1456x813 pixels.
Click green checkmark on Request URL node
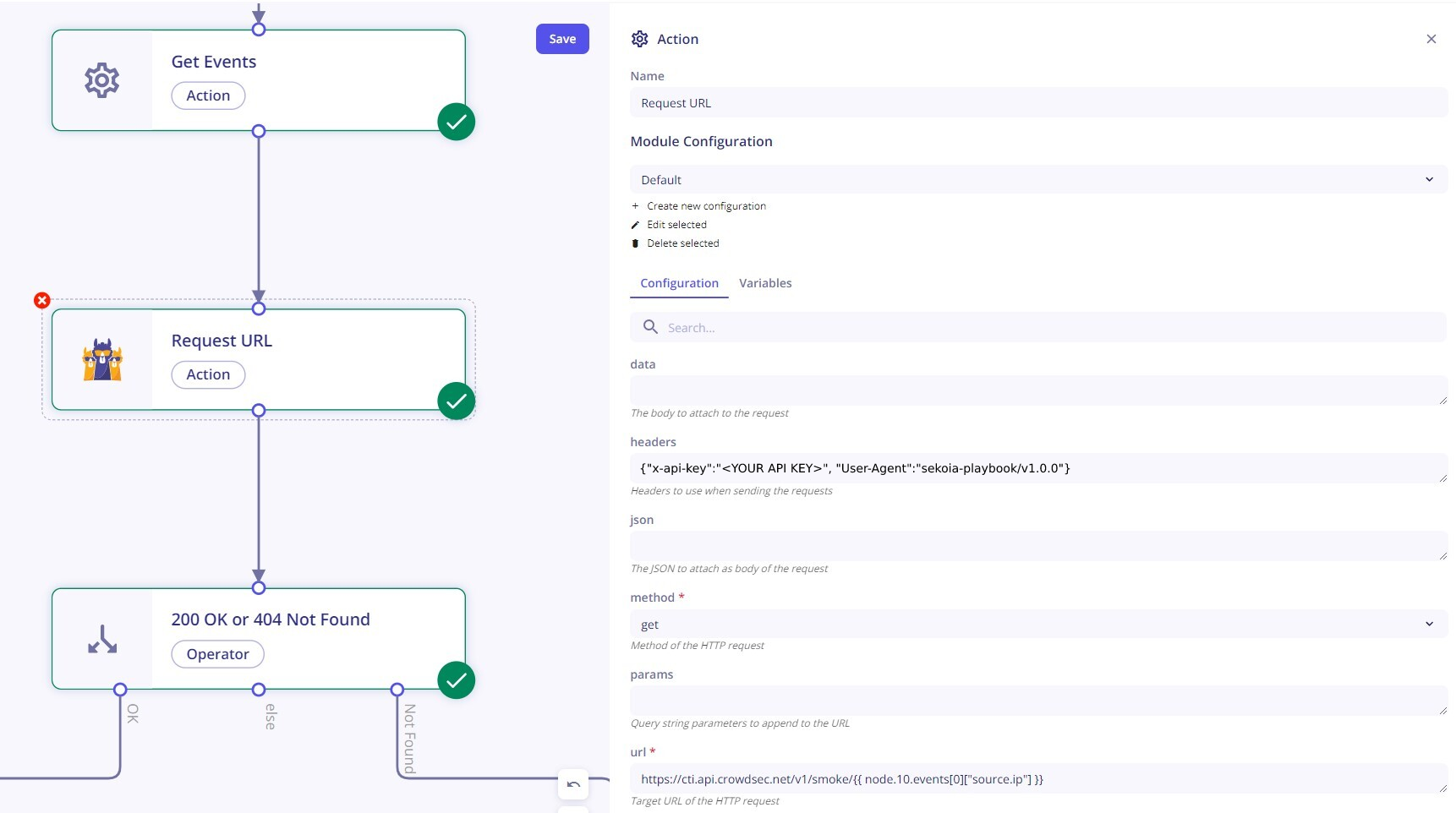(x=456, y=401)
